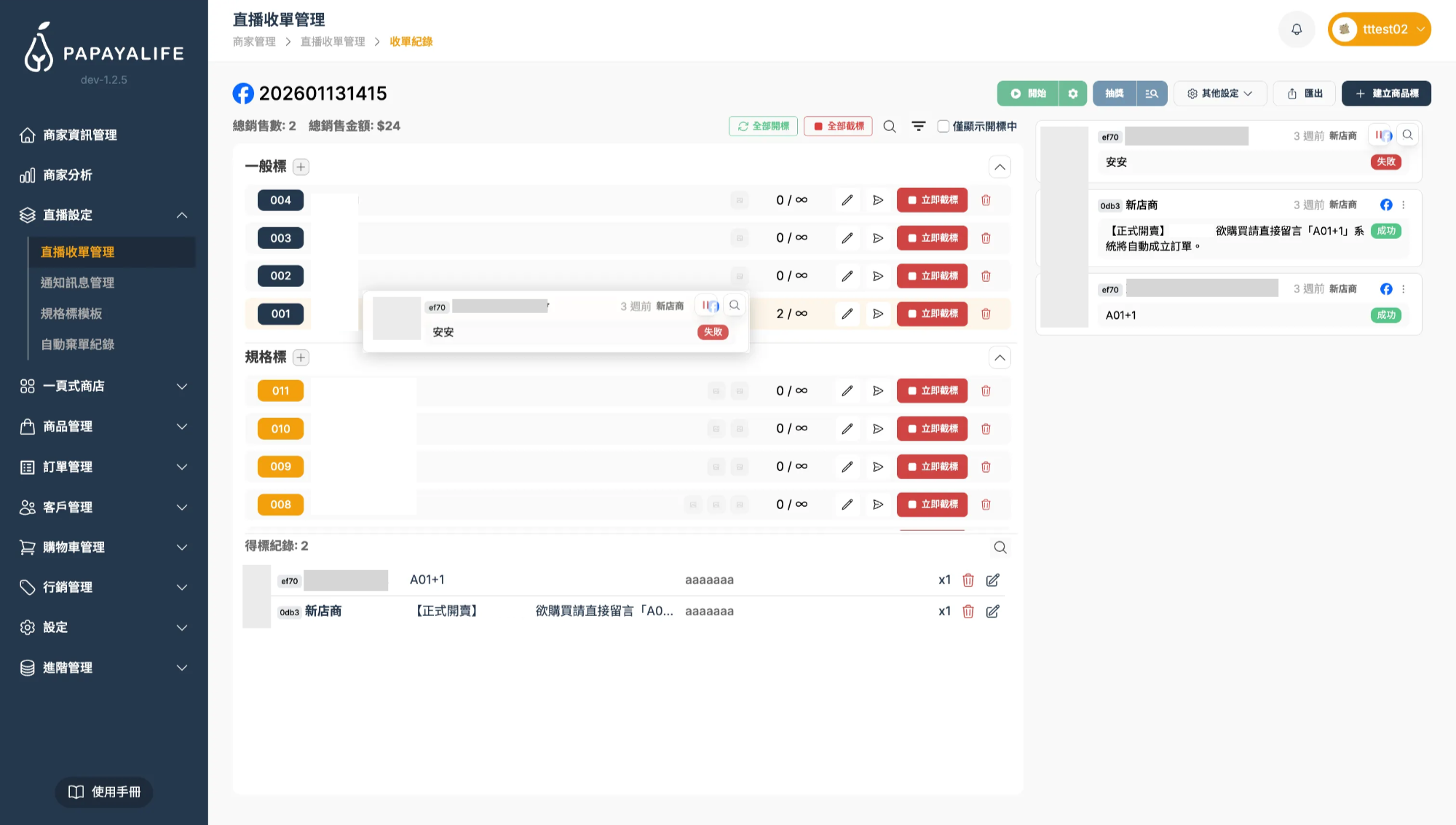The image size is (1456, 825).
Task: Click 建立商品標 button
Action: 1386,93
